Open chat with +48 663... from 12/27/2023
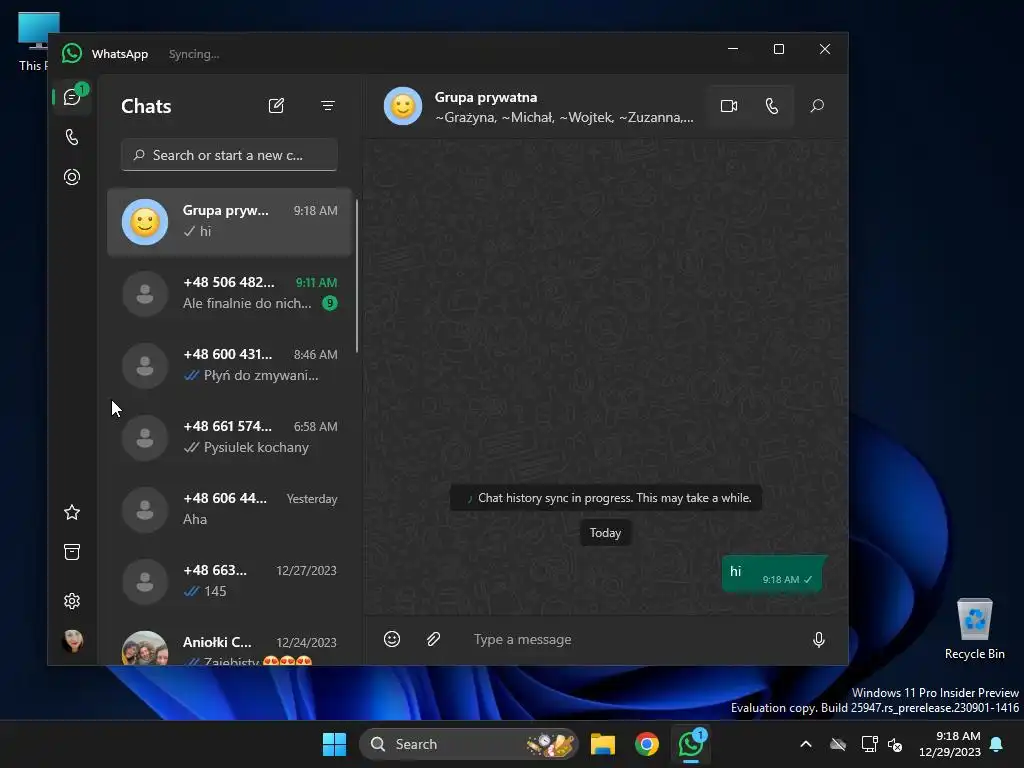The height and width of the screenshot is (768, 1024). coord(230,581)
